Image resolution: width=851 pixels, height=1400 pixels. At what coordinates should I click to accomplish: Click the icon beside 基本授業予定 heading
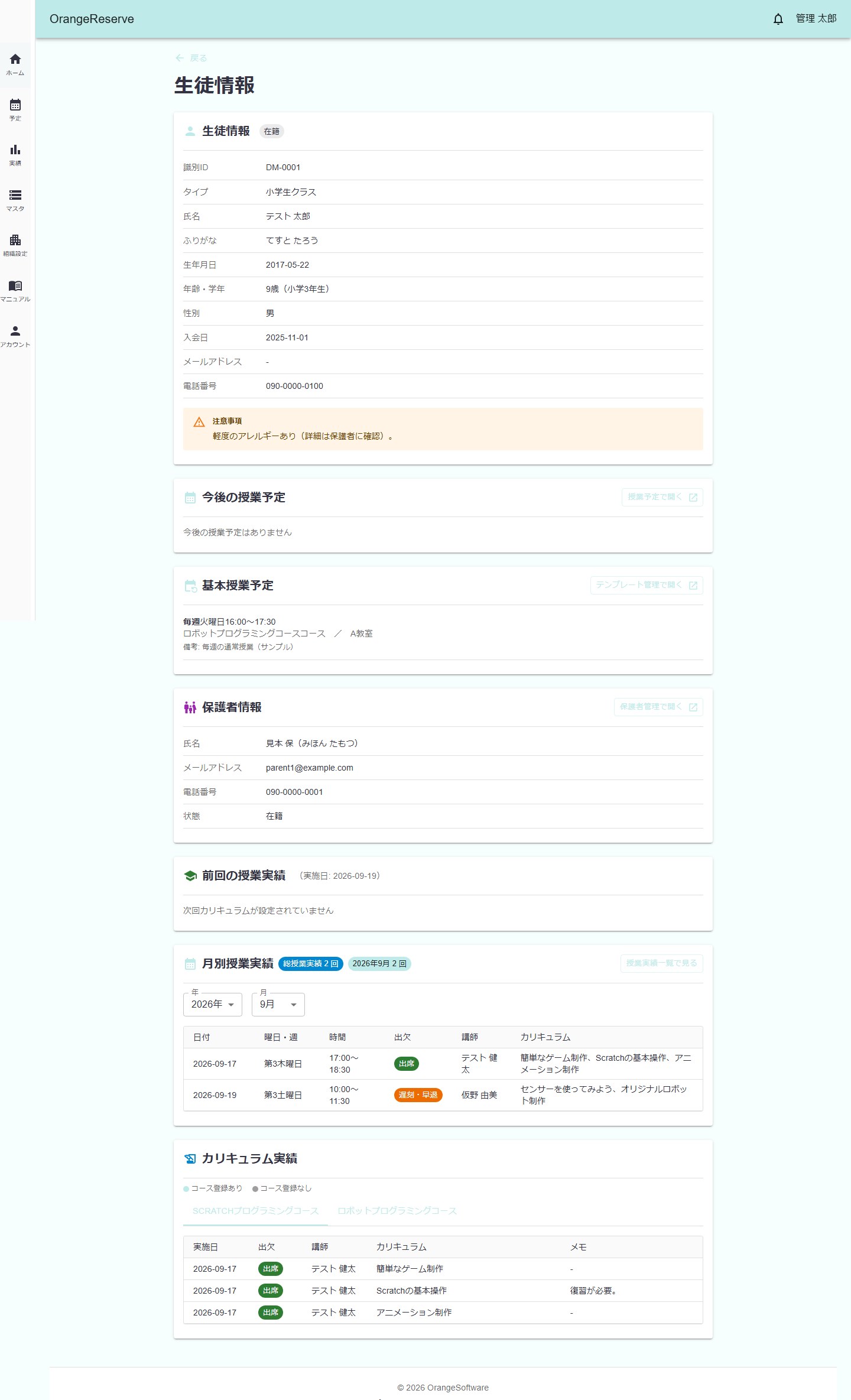pyautogui.click(x=190, y=586)
